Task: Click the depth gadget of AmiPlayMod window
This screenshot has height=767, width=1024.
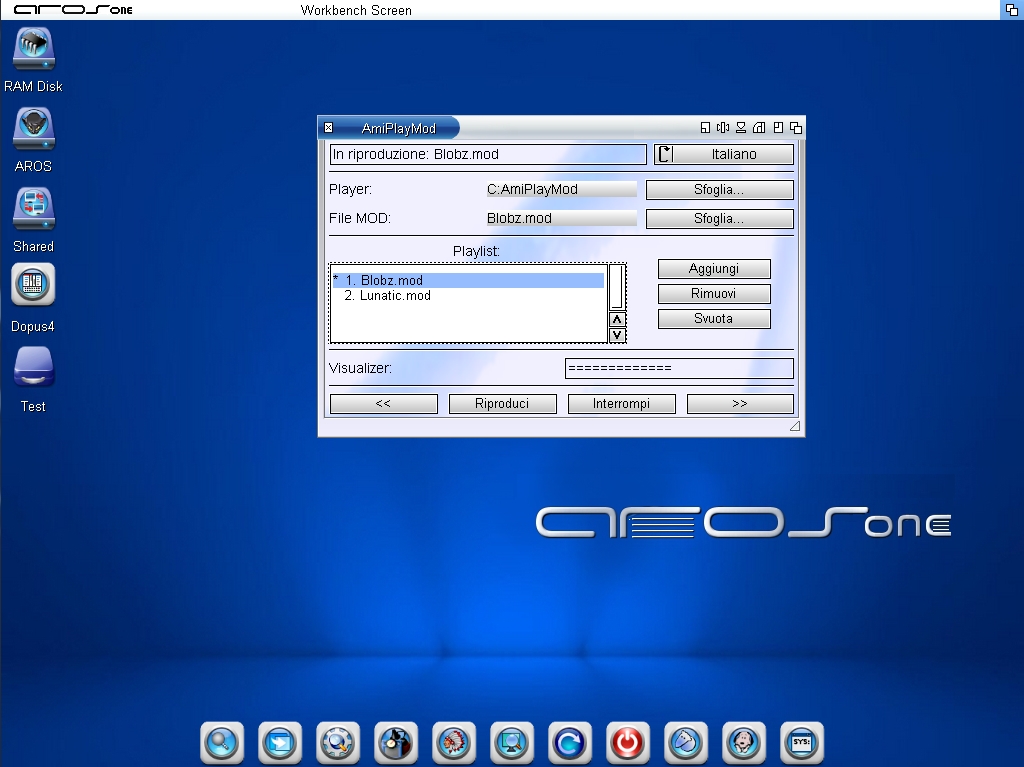Action: (795, 127)
